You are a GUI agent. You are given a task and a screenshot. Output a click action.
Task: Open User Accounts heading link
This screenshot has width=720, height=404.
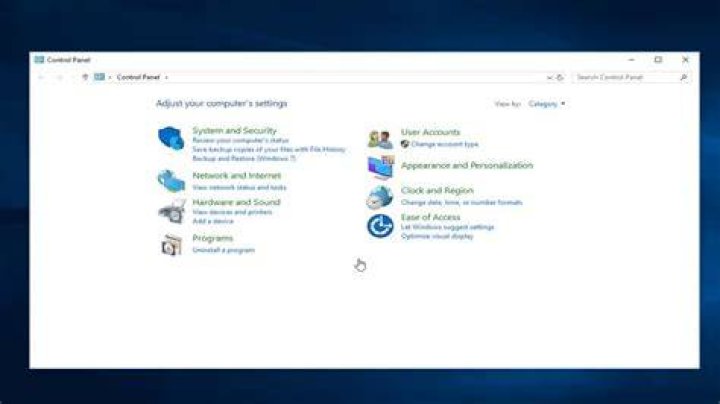point(430,132)
